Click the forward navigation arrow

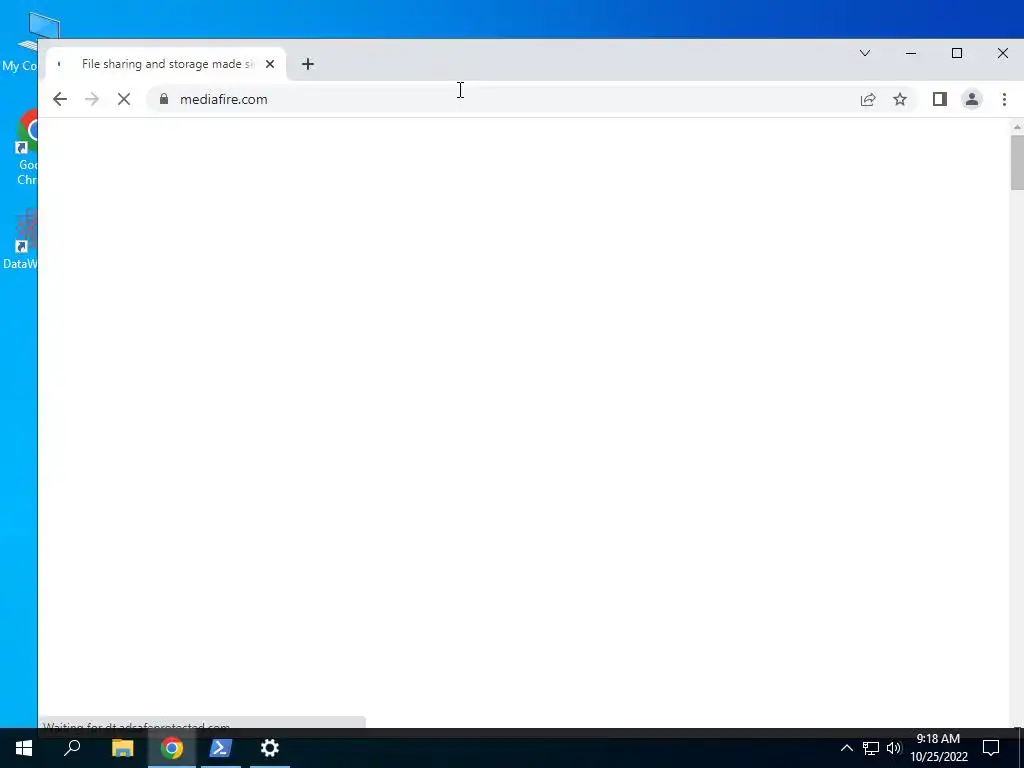point(92,99)
